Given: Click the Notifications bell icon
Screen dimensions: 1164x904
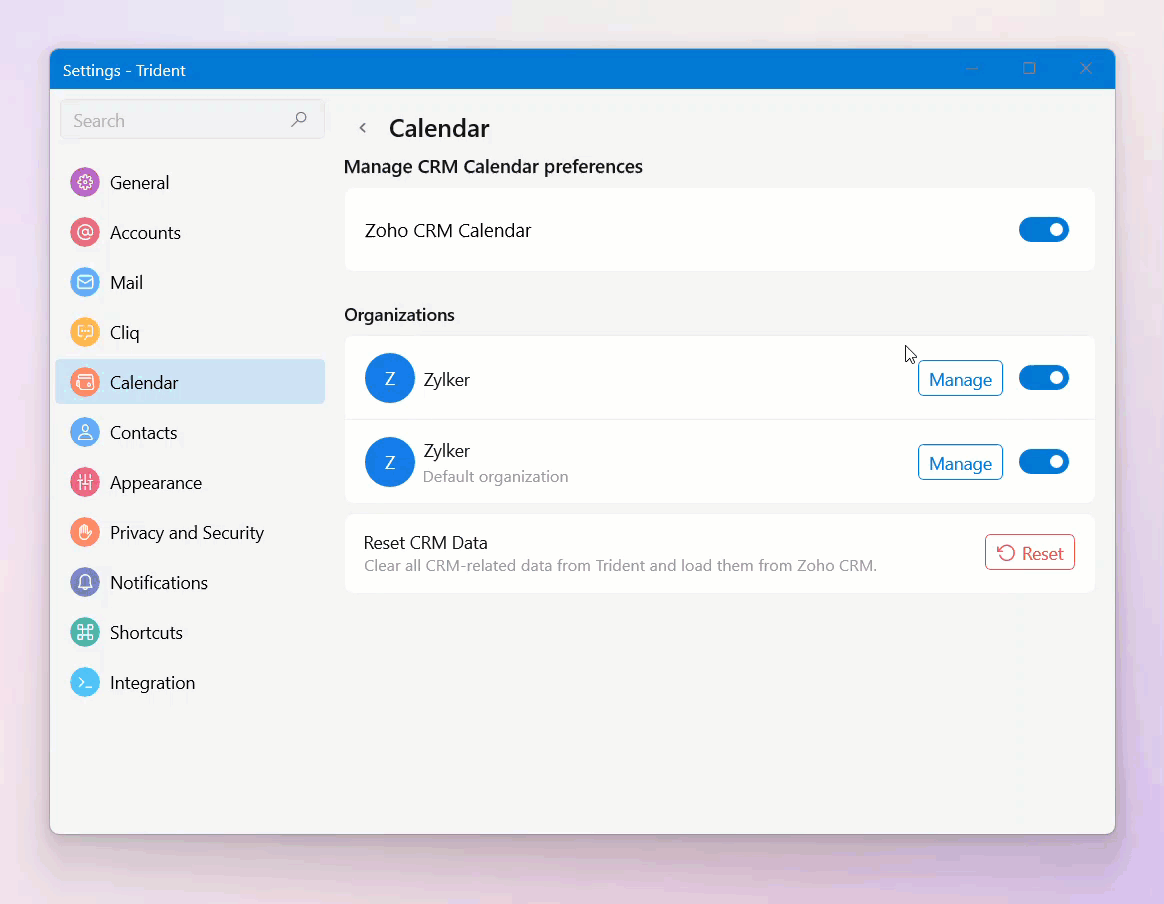Looking at the screenshot, I should pyautogui.click(x=85, y=583).
